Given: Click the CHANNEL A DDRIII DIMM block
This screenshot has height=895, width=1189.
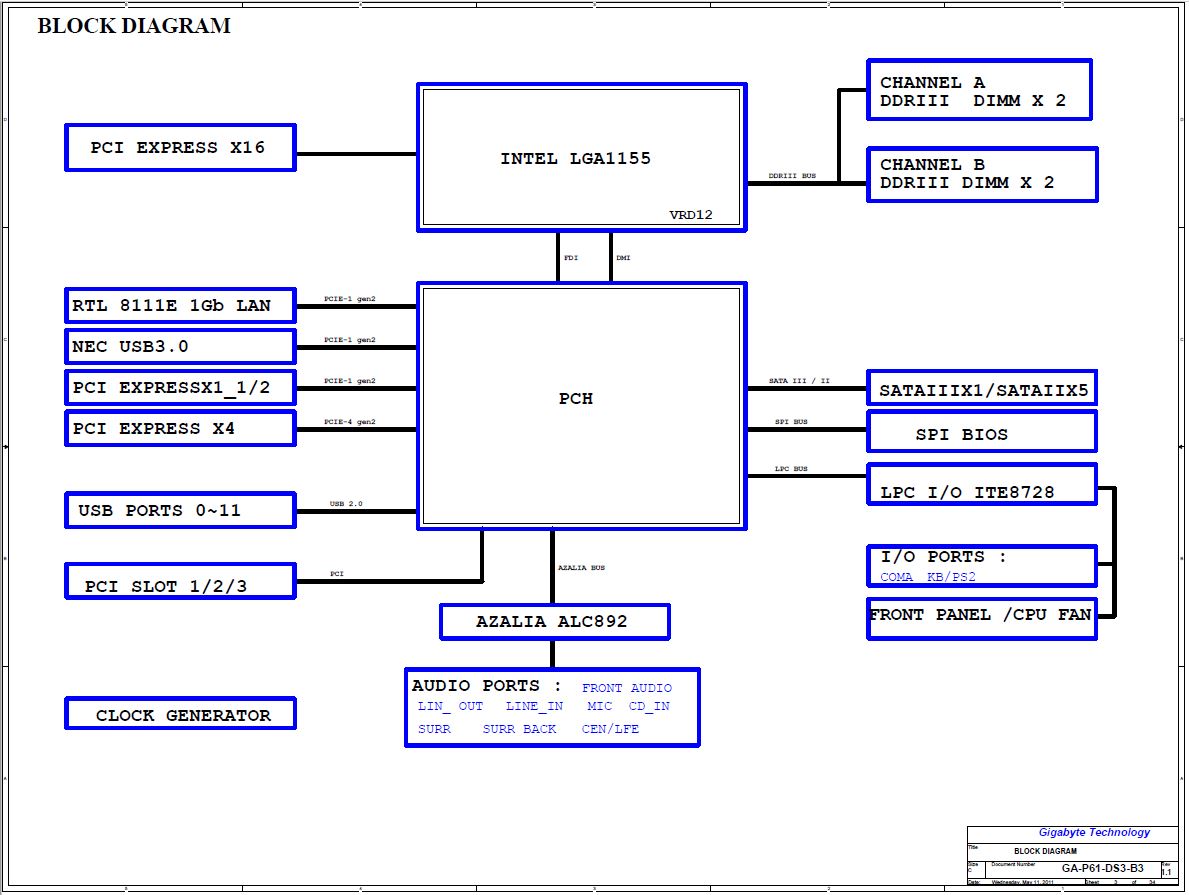Looking at the screenshot, I should point(978,91).
